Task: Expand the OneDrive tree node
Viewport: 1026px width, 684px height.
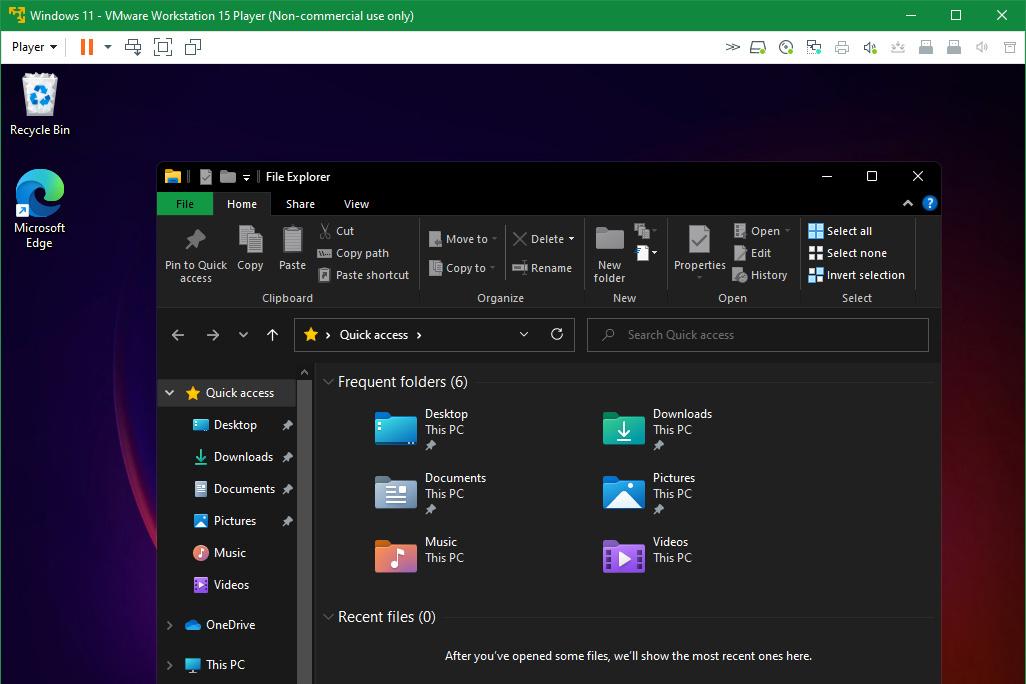Action: (169, 625)
